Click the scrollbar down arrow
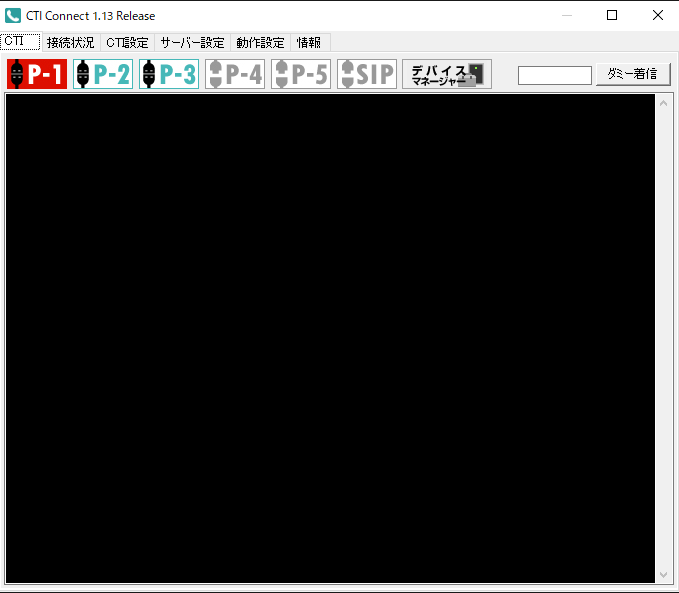679x593 pixels. pyautogui.click(x=663, y=575)
